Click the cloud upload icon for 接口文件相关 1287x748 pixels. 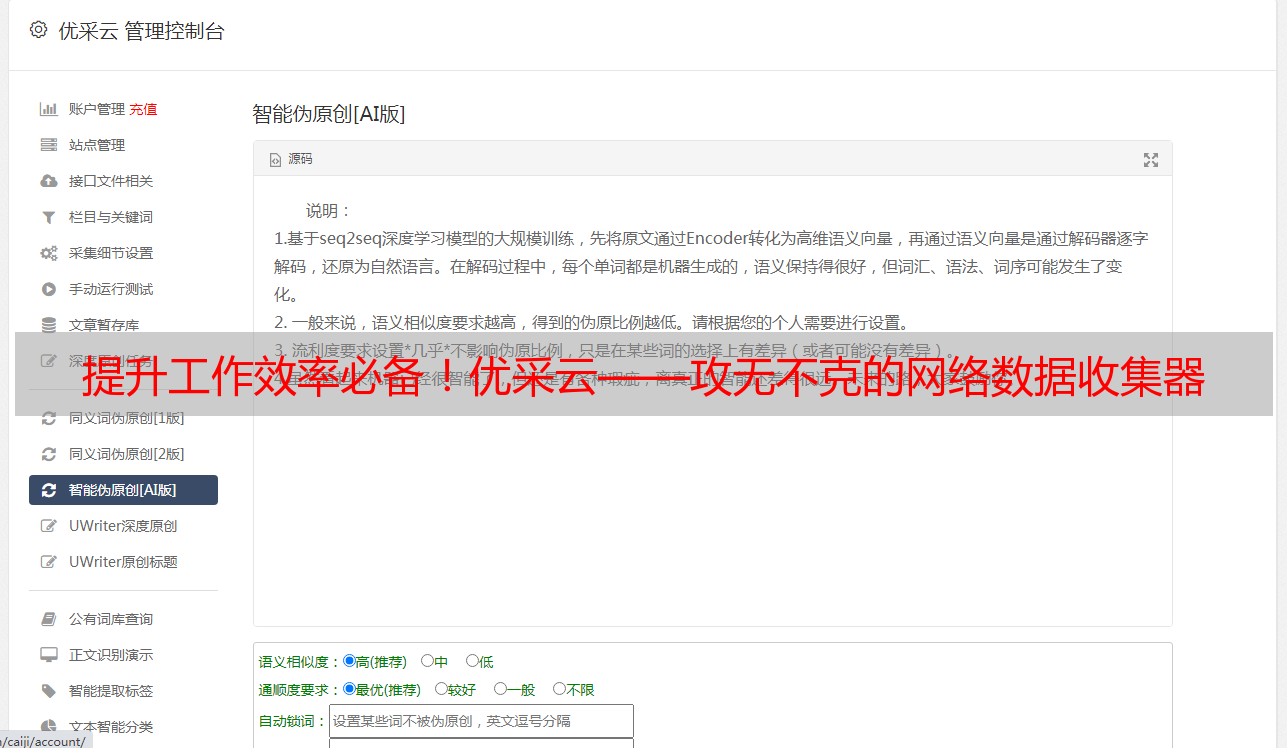click(x=48, y=181)
